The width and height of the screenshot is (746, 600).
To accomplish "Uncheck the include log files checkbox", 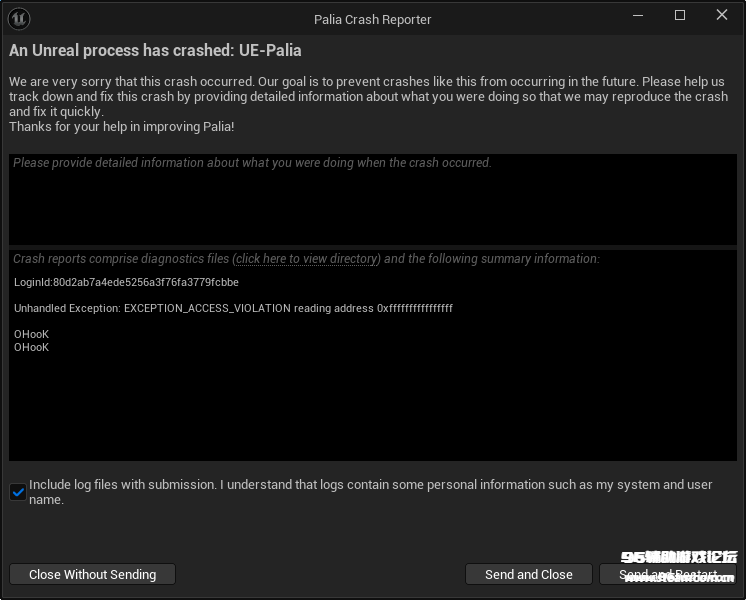I will point(18,491).
